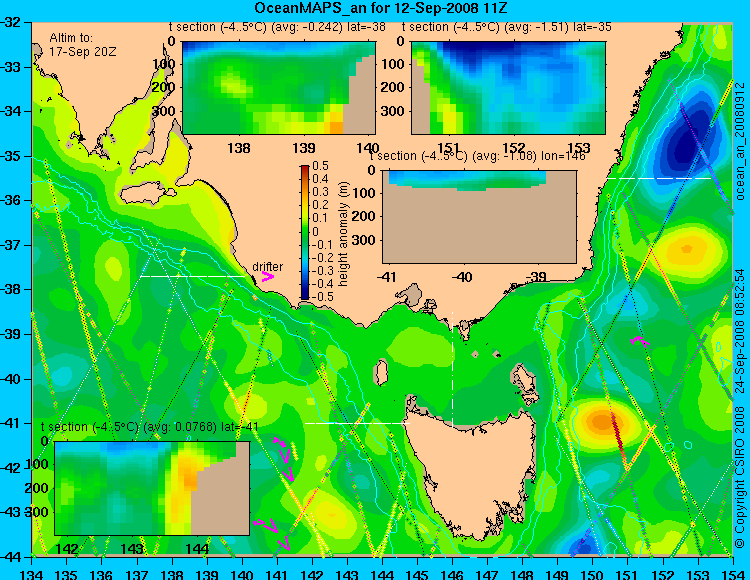Click the 'Altim to:' label

click(x=71, y=38)
